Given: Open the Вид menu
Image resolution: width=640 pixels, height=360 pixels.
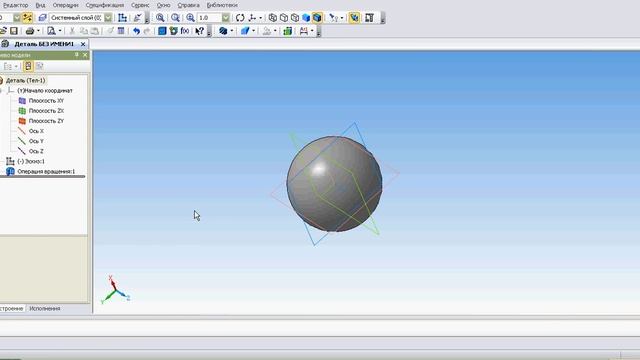Looking at the screenshot, I should pyautogui.click(x=40, y=5).
